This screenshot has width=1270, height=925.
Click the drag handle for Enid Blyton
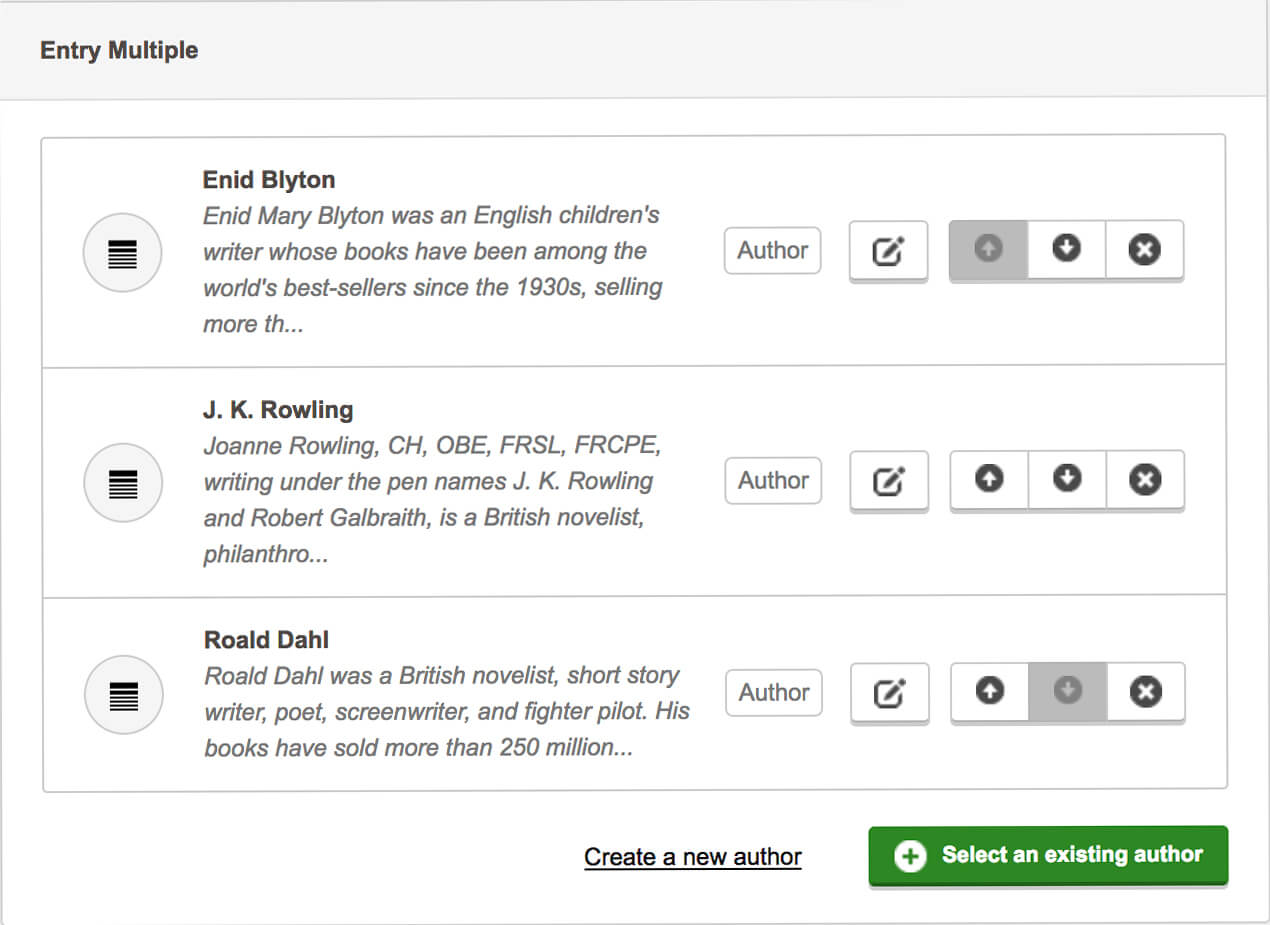(x=122, y=253)
